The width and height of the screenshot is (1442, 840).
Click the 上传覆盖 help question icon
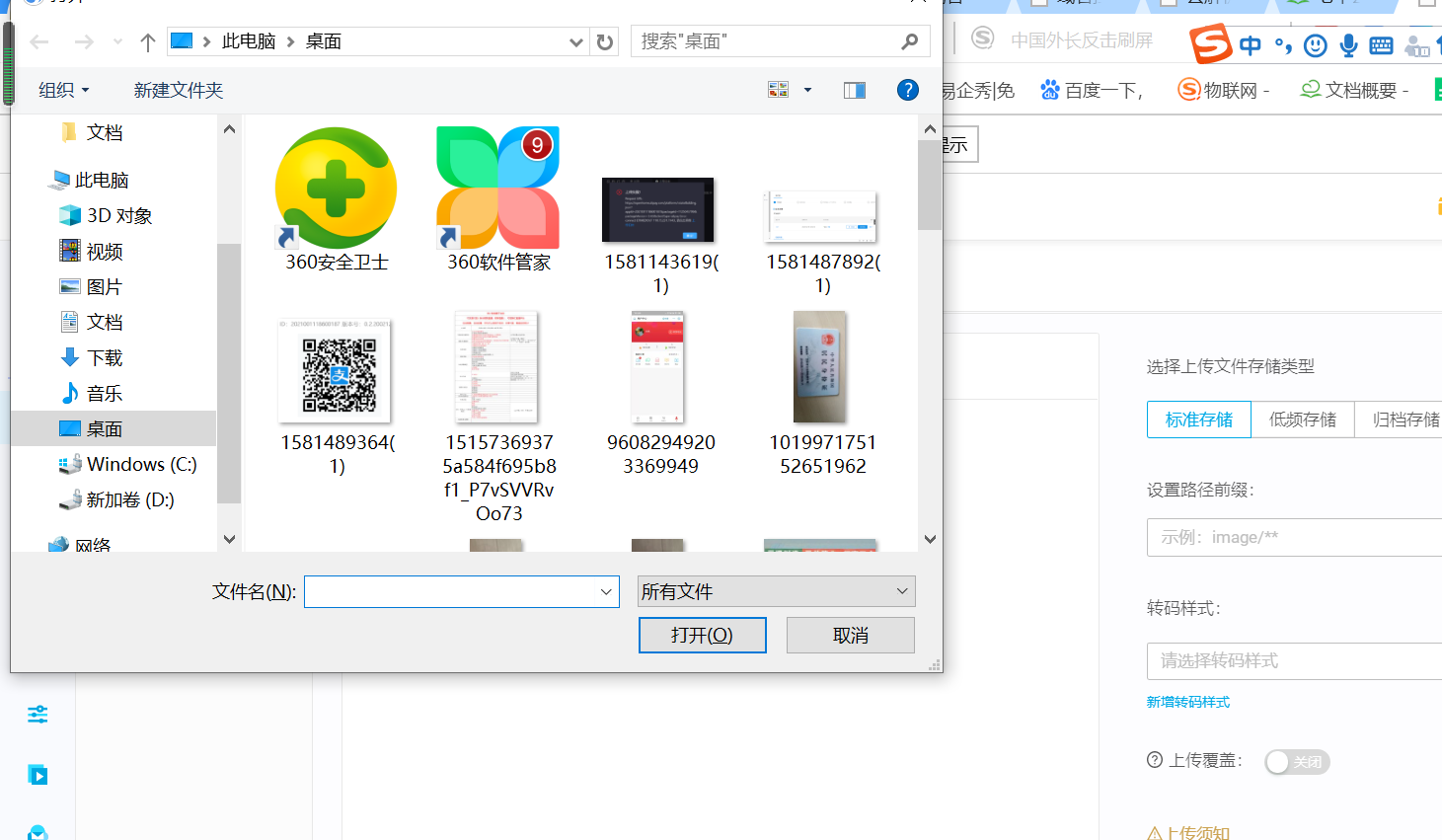click(x=1155, y=760)
